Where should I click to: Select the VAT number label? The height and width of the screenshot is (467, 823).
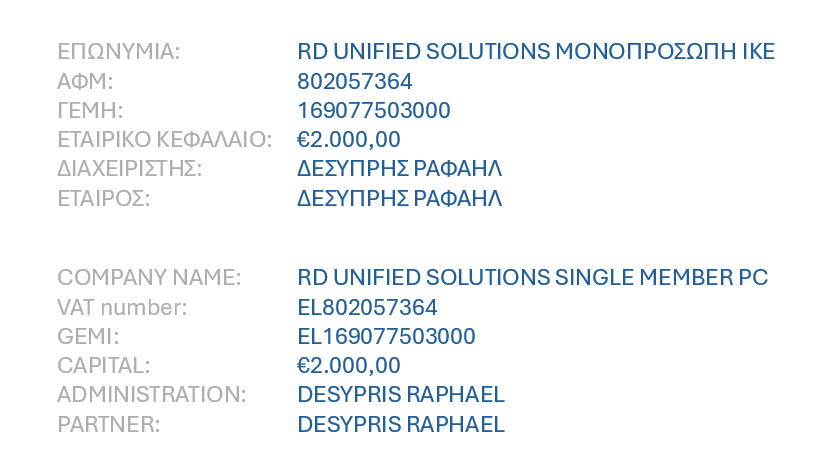pos(122,307)
